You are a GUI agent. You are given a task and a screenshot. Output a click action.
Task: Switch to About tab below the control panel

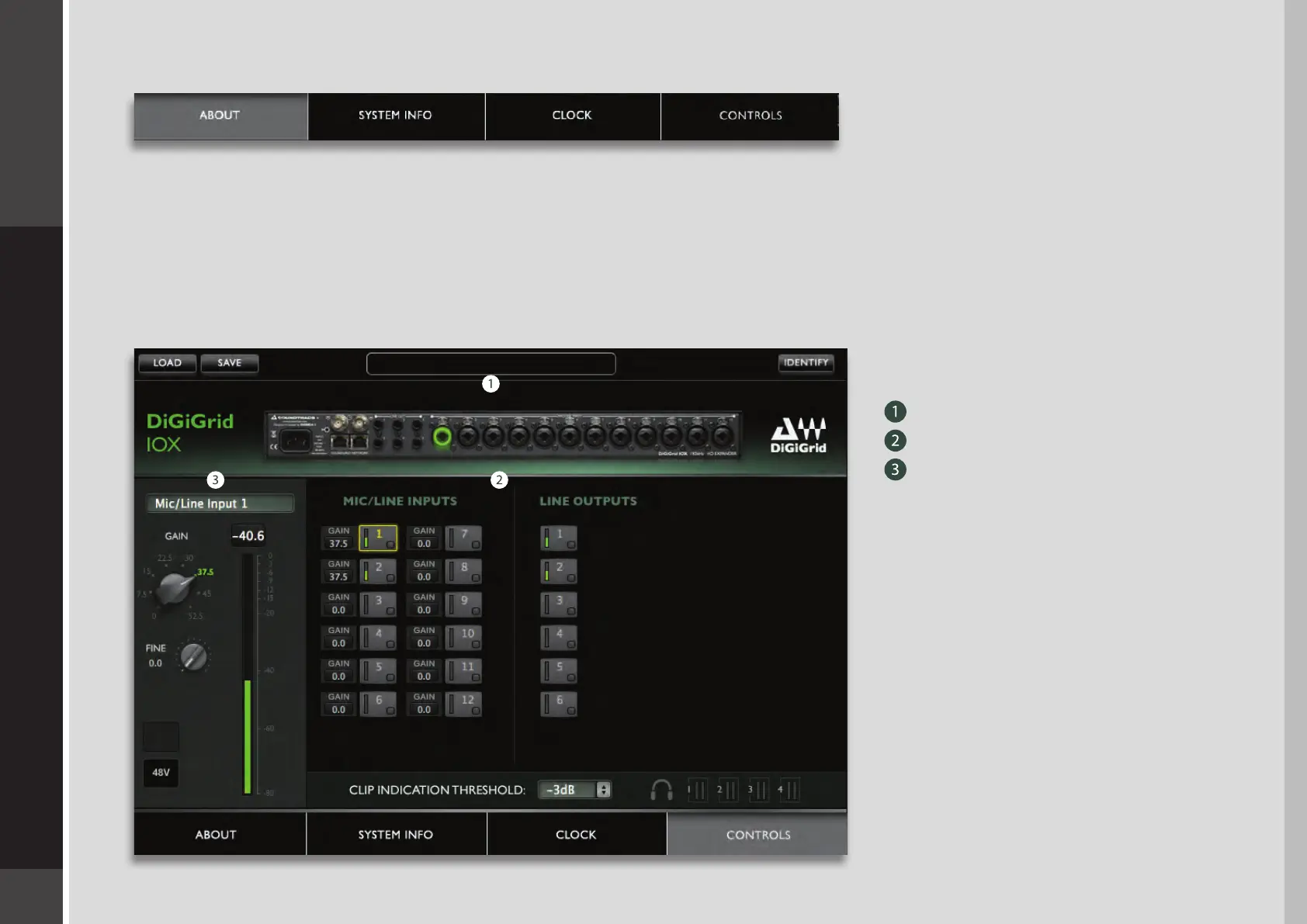click(x=220, y=834)
